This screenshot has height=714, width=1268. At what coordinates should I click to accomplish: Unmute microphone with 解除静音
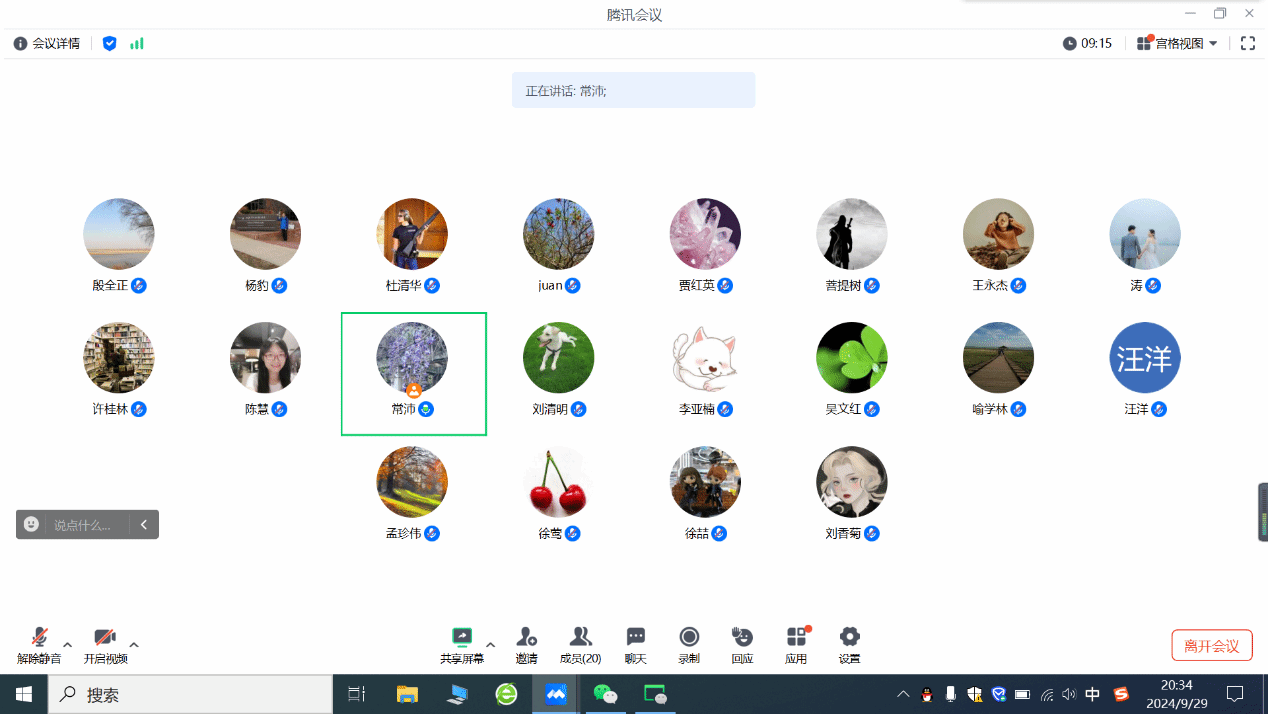click(x=39, y=638)
